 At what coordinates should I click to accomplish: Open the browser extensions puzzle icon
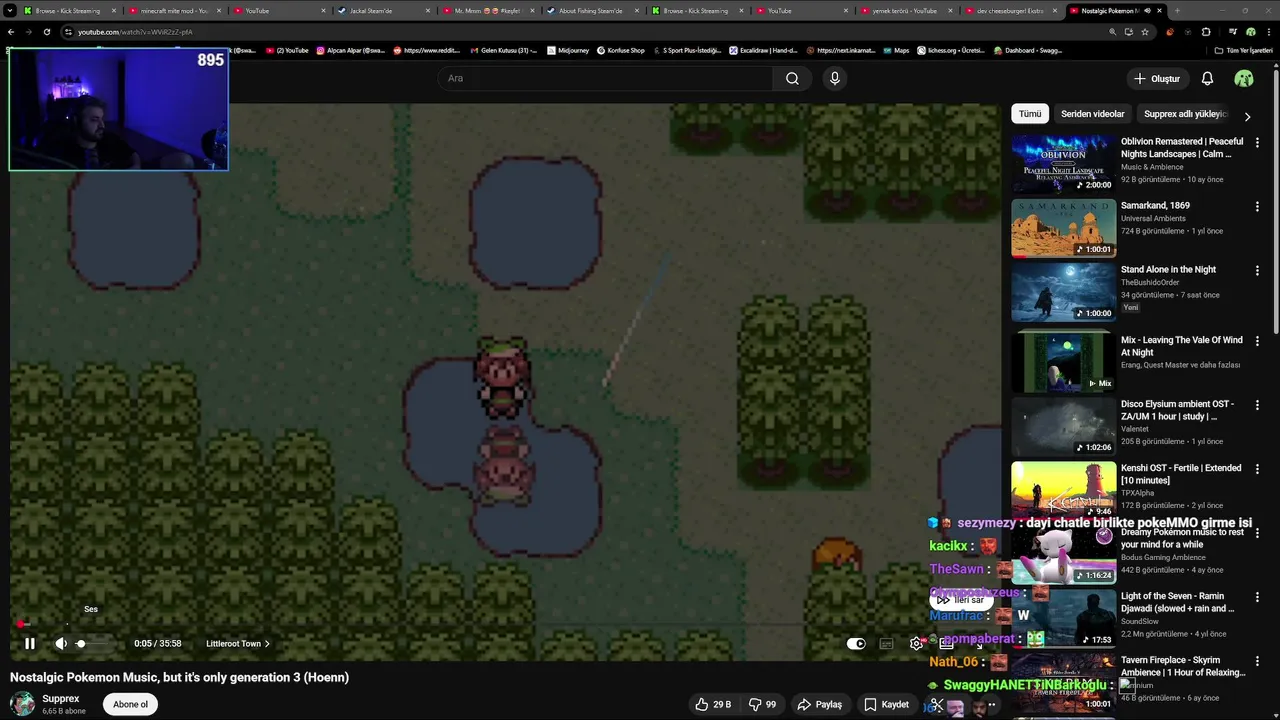(1206, 32)
